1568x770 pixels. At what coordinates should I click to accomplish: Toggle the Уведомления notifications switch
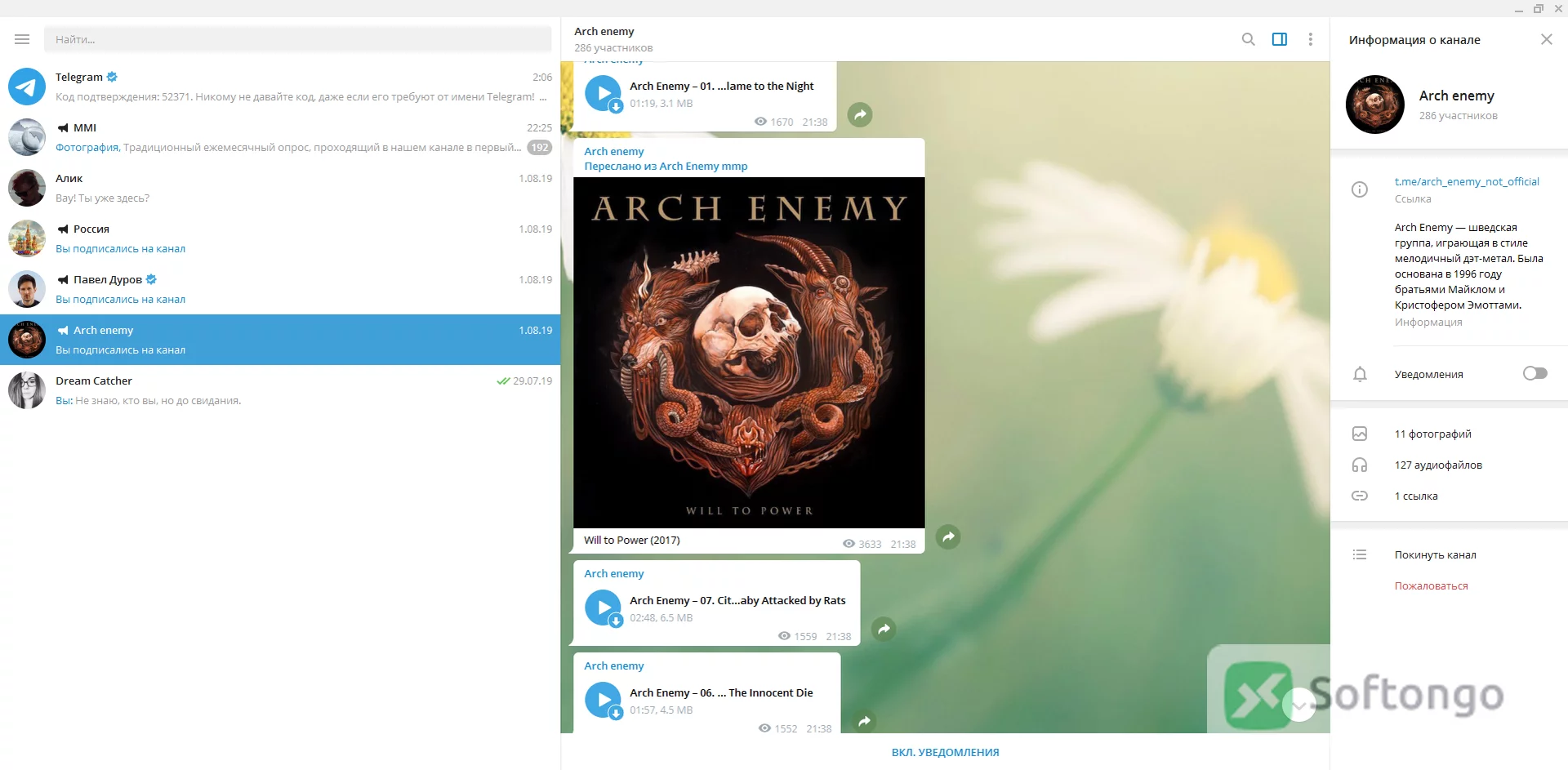1535,373
